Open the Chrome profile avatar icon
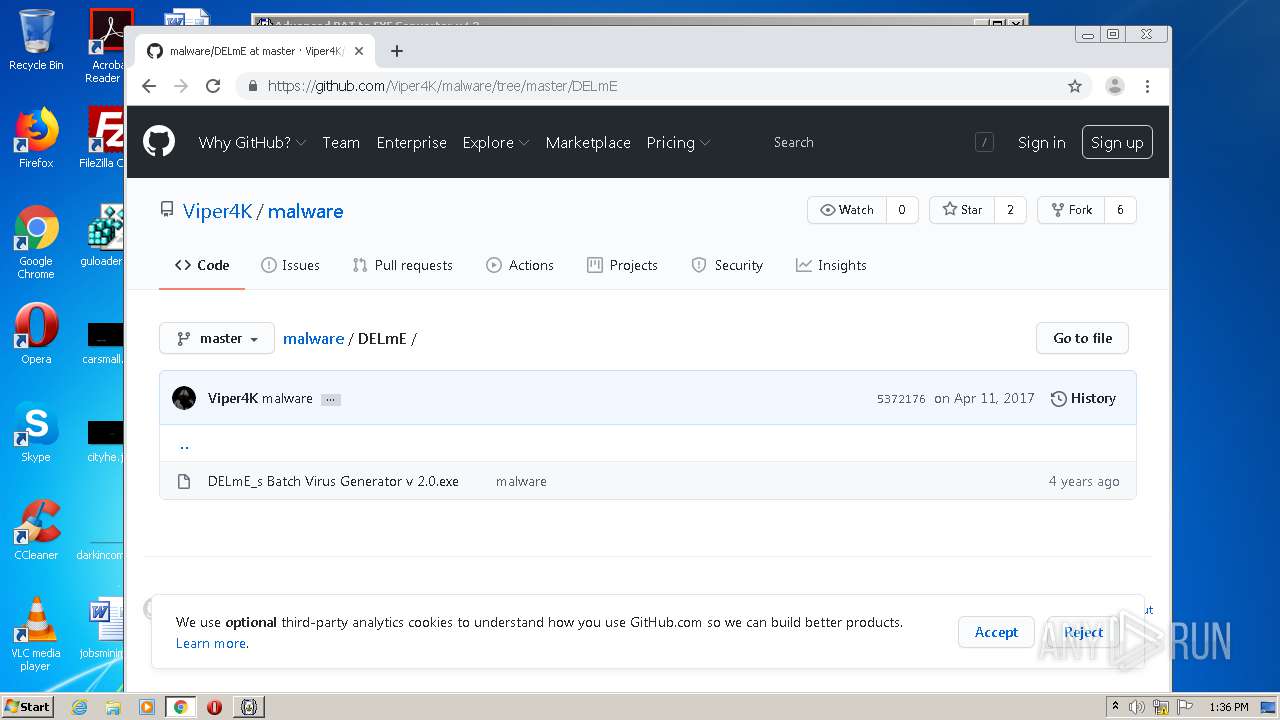The width and height of the screenshot is (1280, 720). (1114, 86)
